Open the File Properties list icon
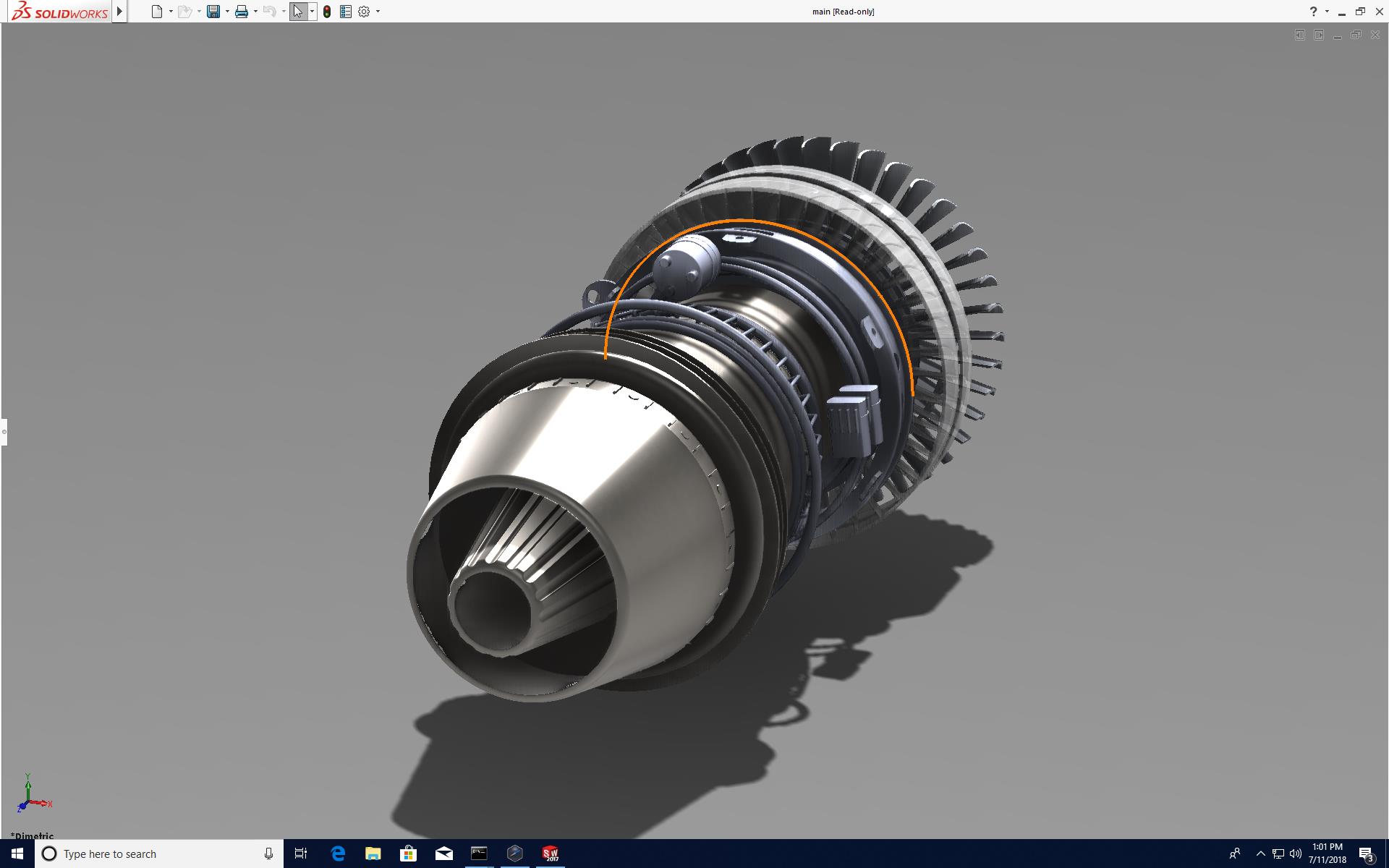1389x868 pixels. 346,12
